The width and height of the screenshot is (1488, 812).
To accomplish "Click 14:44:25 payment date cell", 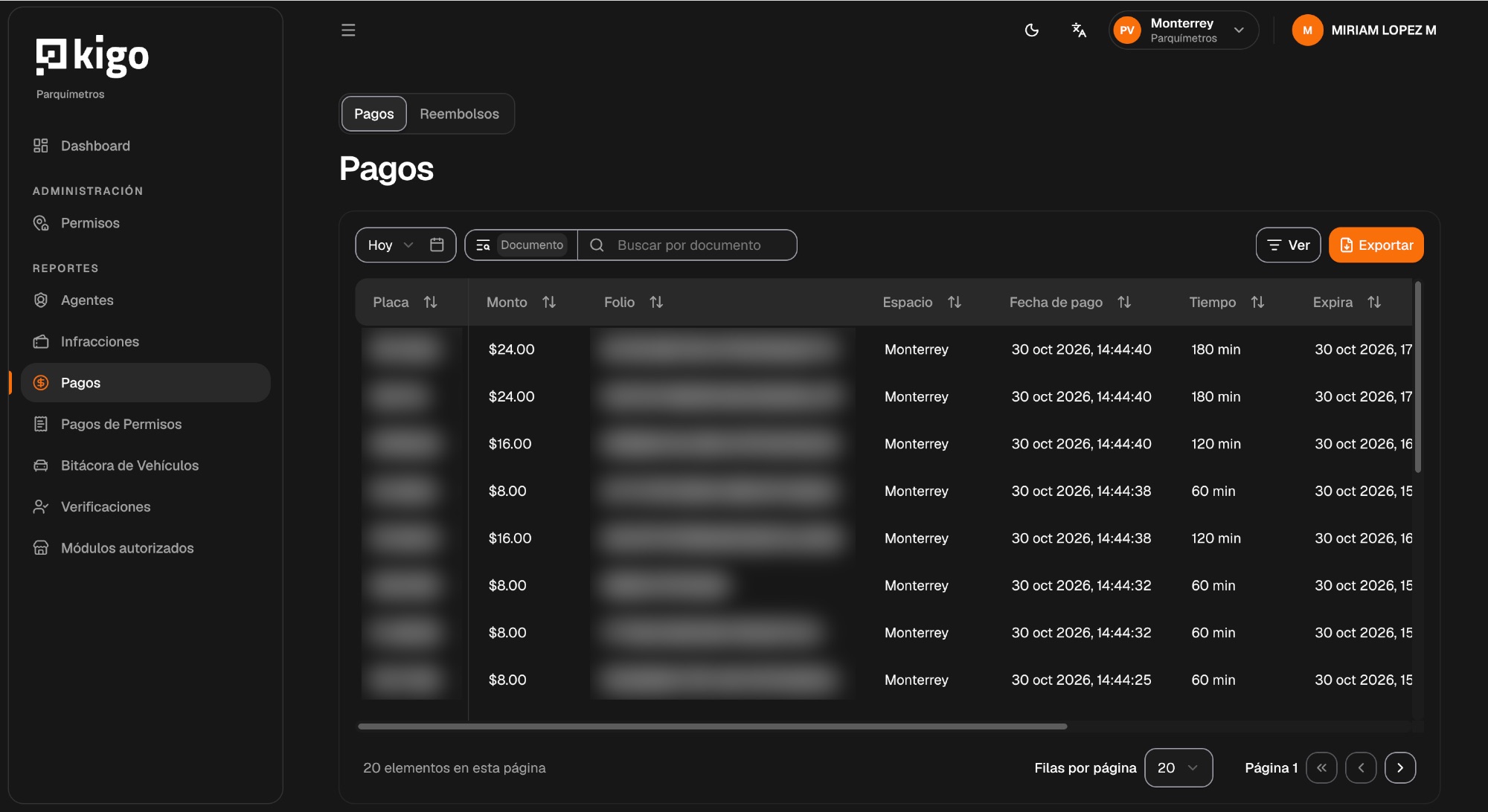I will pos(1081,680).
